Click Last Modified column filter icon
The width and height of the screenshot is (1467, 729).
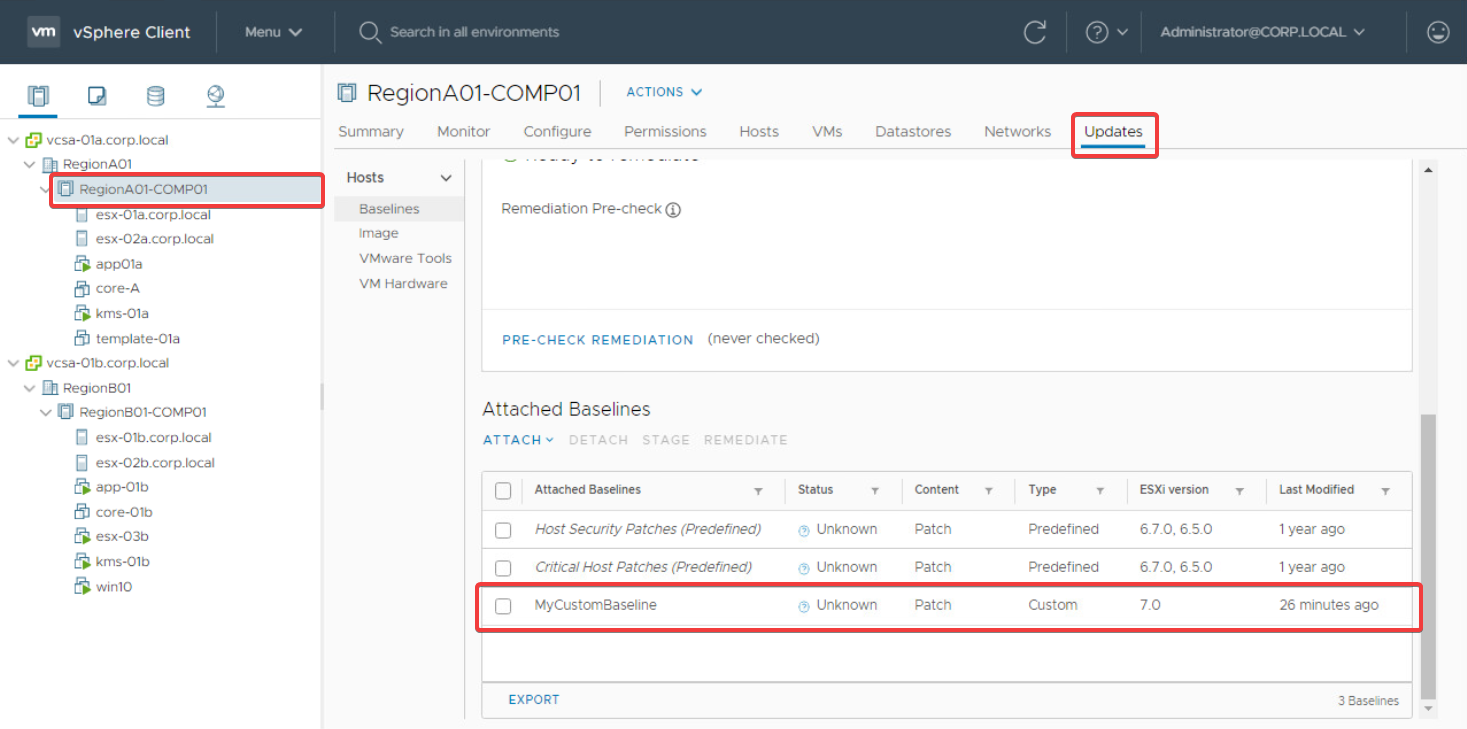1386,491
